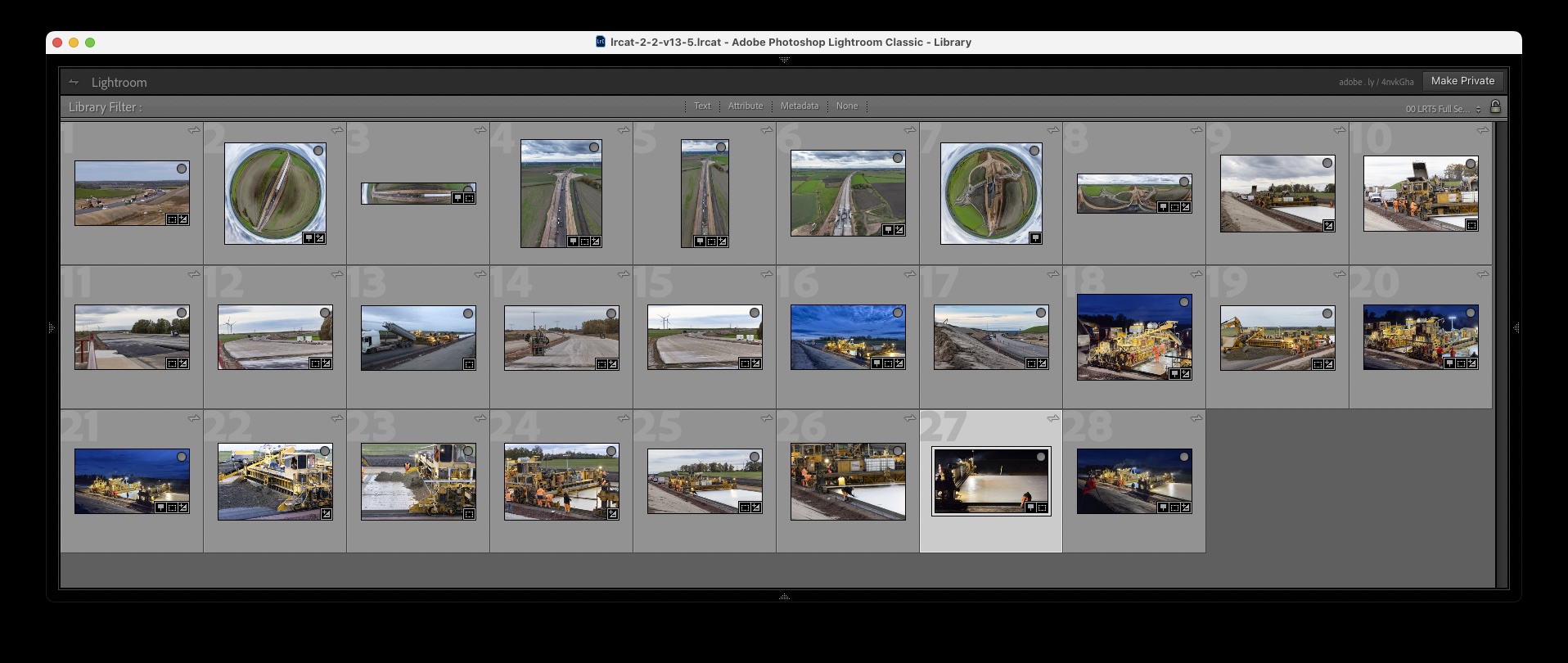Toggle quick collection circle on photo 16
This screenshot has width=1568, height=663.
coord(898,313)
